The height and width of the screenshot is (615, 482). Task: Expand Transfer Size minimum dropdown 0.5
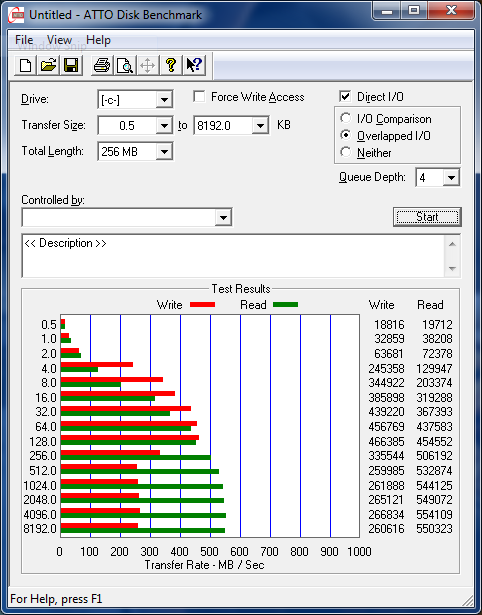pyautogui.click(x=164, y=126)
